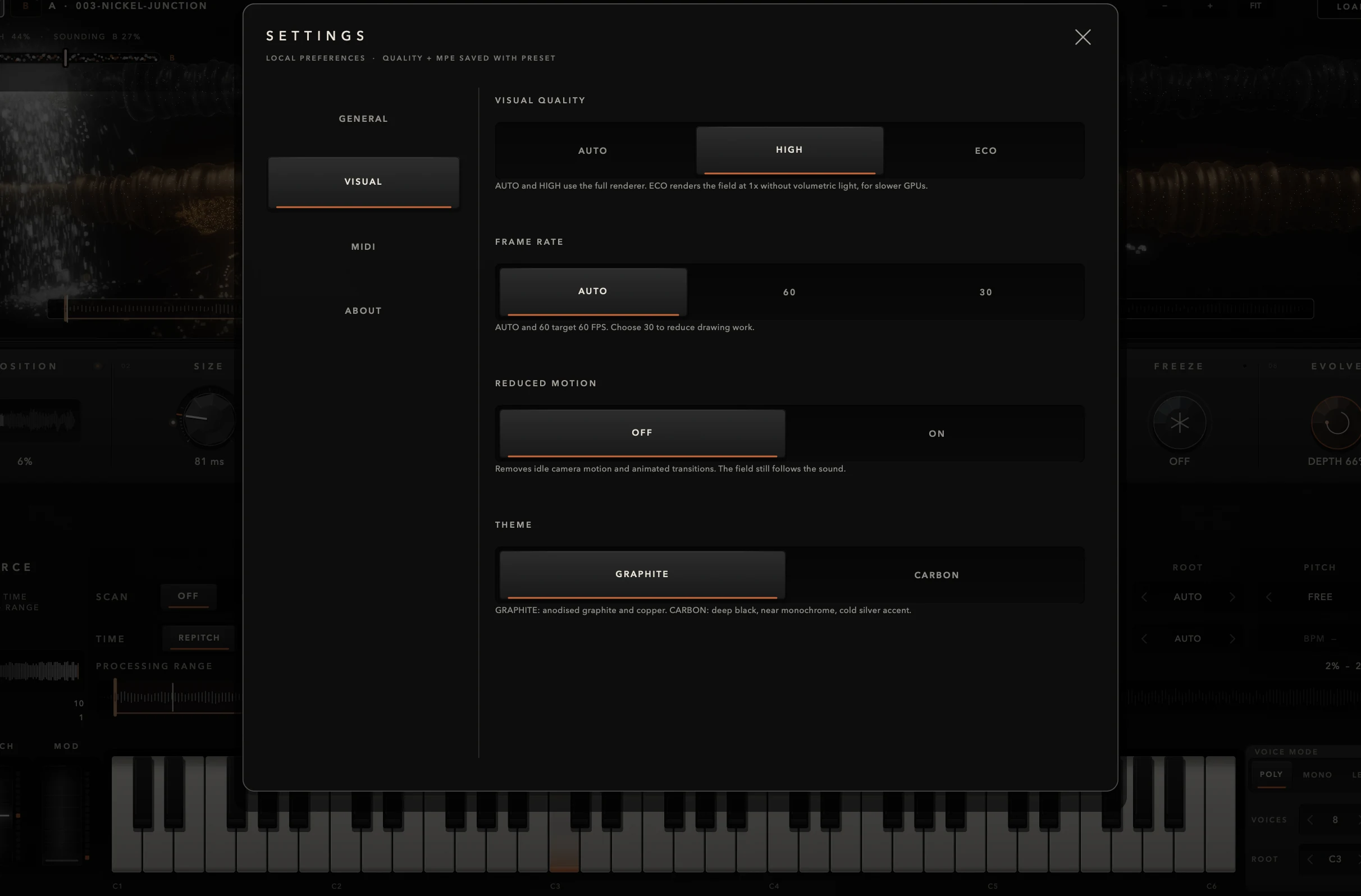Toggle the SCAN OFF button
The height and width of the screenshot is (896, 1361).
188,596
